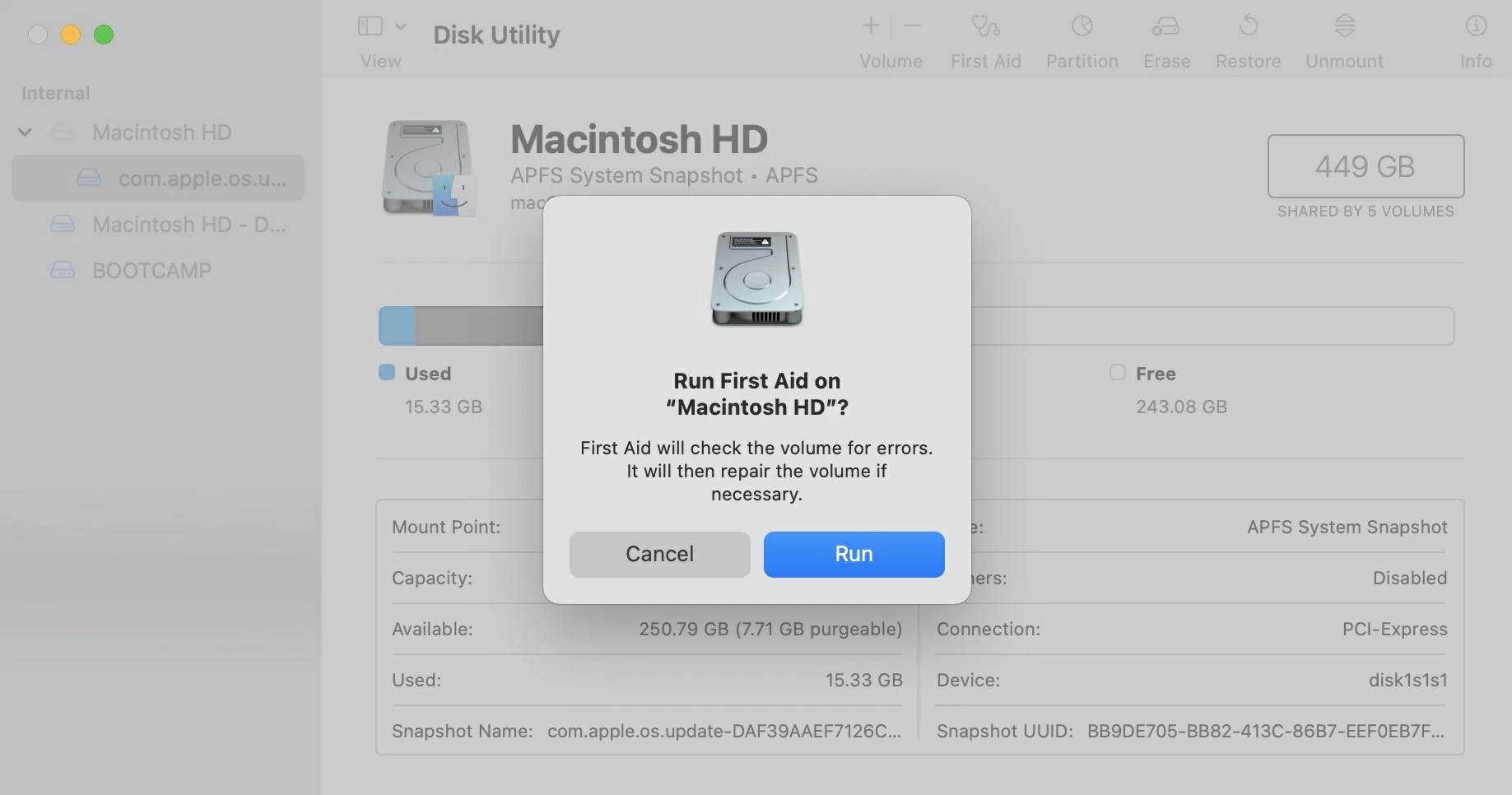Open the View dropdown chevron
This screenshot has height=795, width=1512.
coord(400,26)
